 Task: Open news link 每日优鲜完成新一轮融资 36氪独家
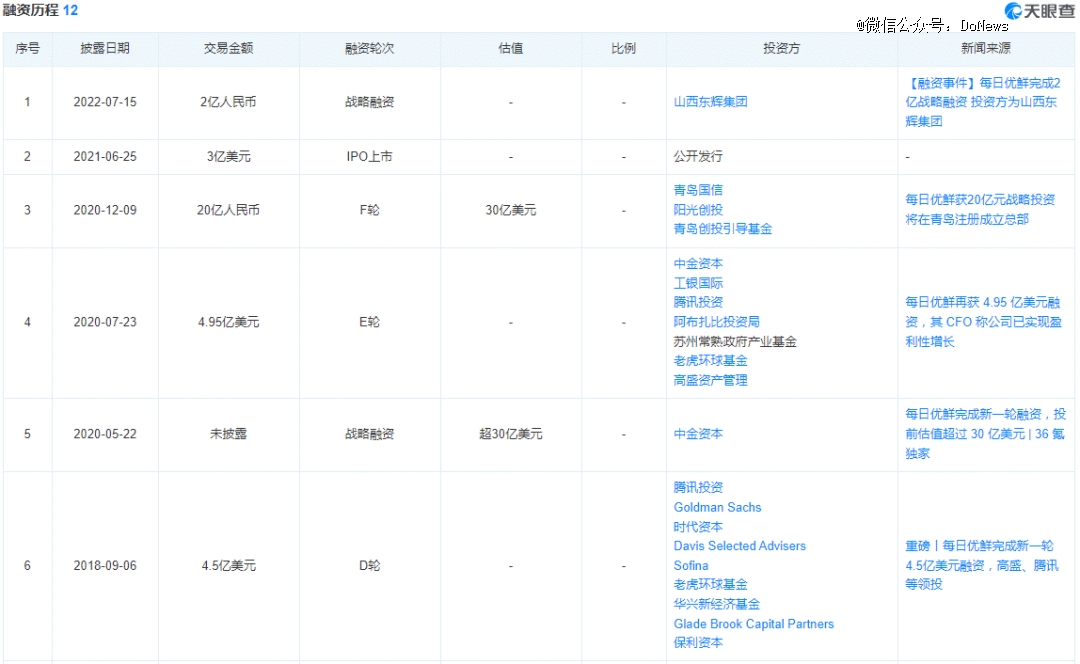click(986, 434)
